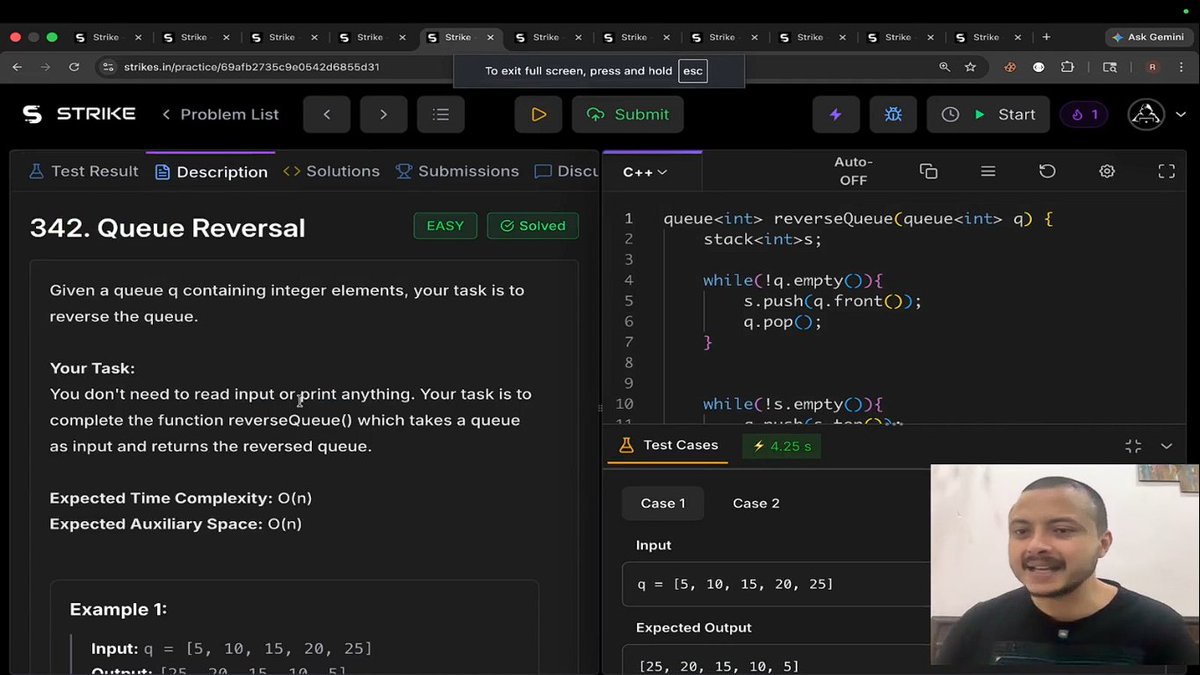Select the Description tab
This screenshot has height=675, width=1200.
[211, 172]
